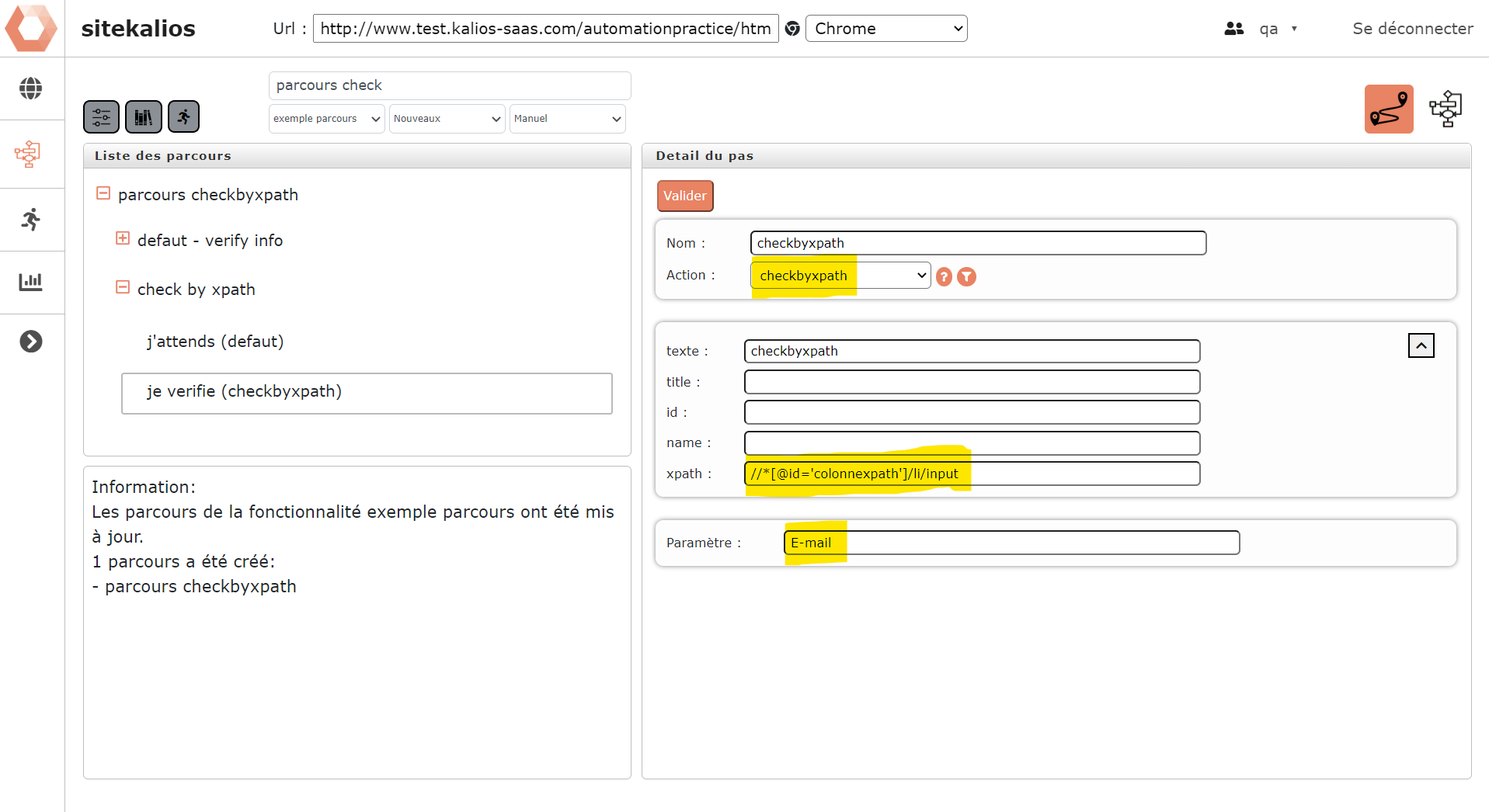This screenshot has height=812, width=1489.
Task: Click the orange filter icon beside Action
Action: [x=966, y=276]
